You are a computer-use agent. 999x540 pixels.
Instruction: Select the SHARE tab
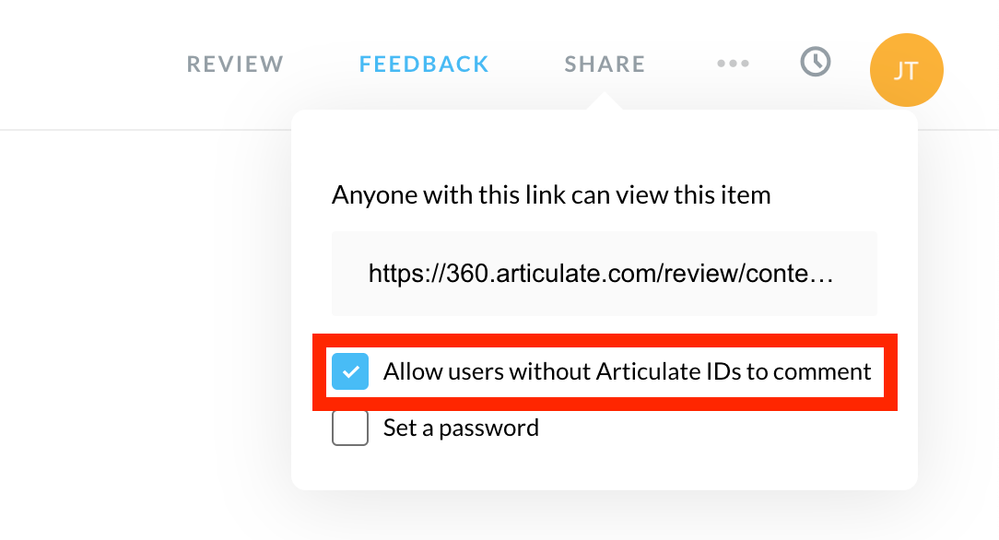coord(604,64)
